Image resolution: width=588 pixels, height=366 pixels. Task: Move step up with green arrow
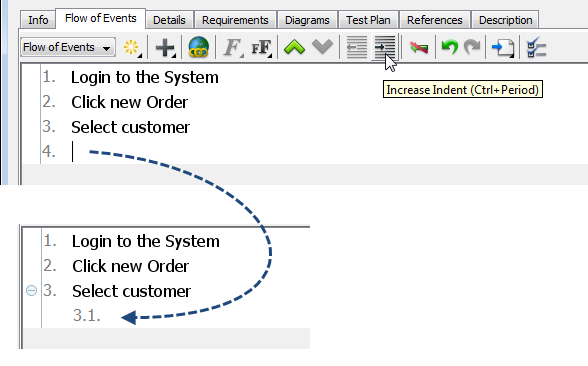[294, 48]
